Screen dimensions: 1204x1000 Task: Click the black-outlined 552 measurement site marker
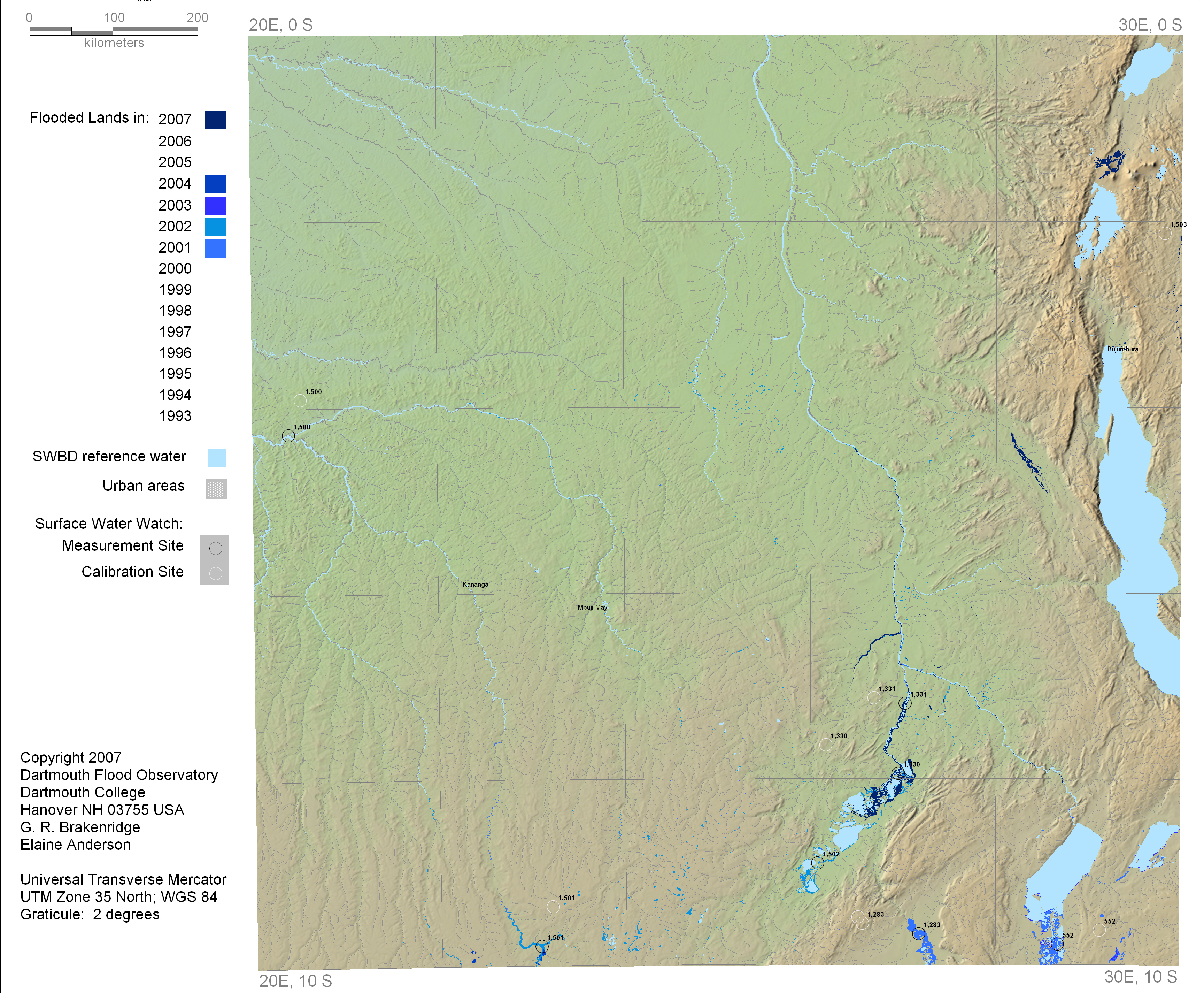click(1057, 944)
